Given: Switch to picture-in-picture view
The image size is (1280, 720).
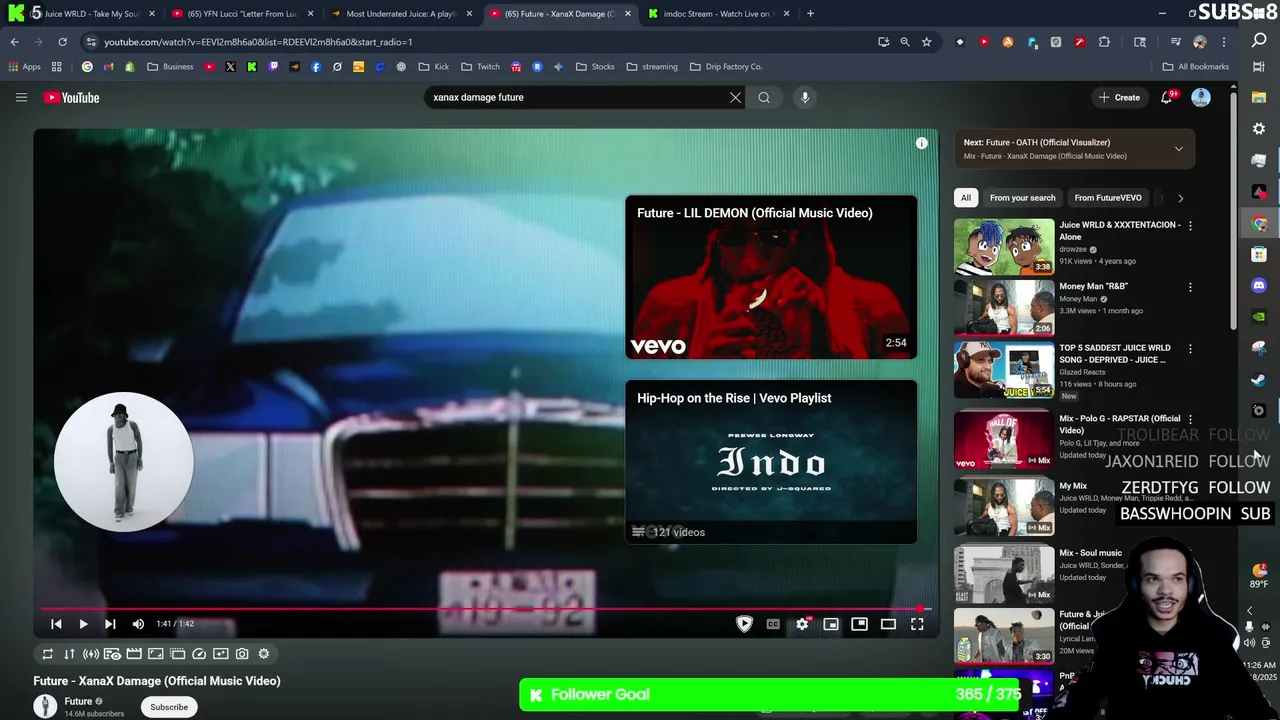Looking at the screenshot, I should click(859, 624).
